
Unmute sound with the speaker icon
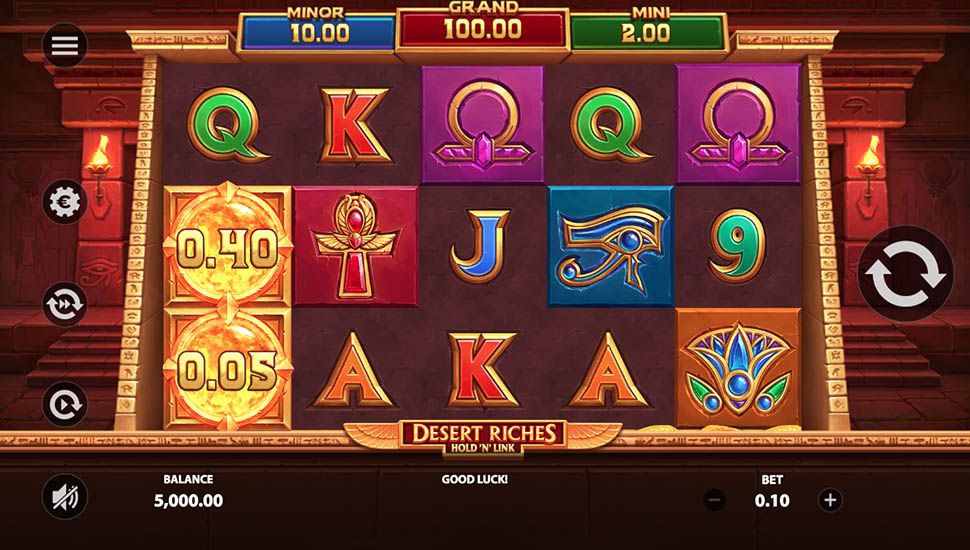[64, 496]
